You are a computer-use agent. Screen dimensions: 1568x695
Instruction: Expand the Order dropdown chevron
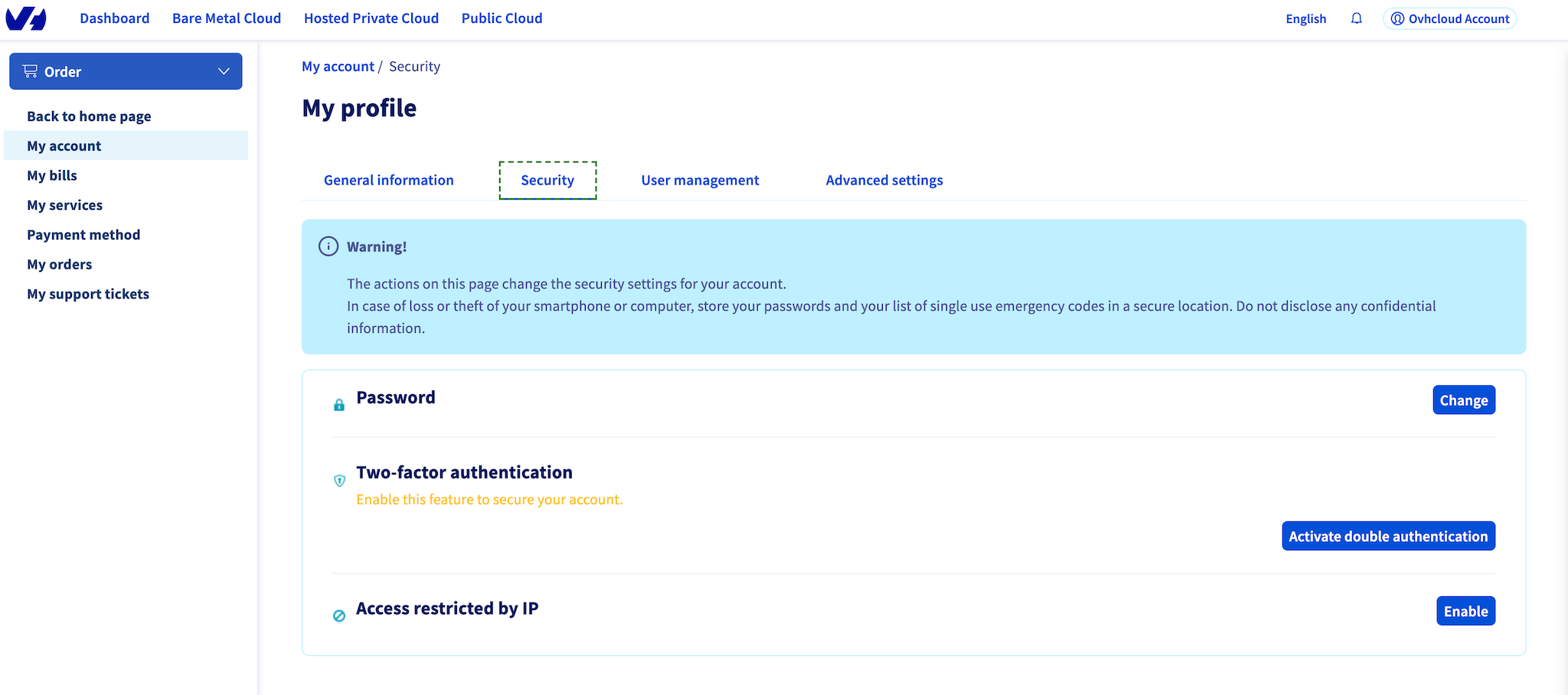click(224, 71)
